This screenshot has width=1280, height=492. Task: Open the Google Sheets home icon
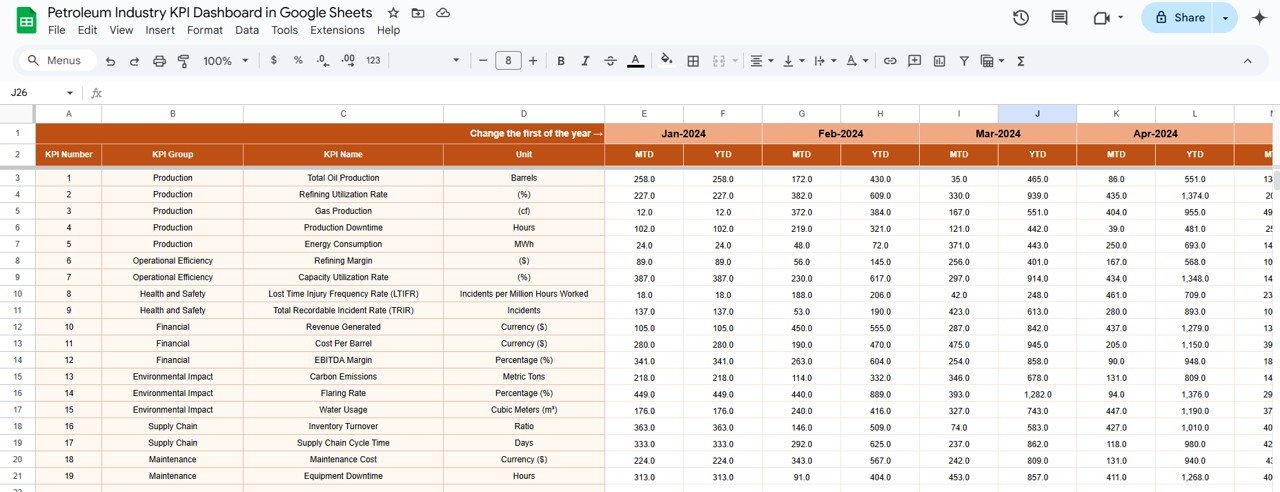[x=24, y=19]
